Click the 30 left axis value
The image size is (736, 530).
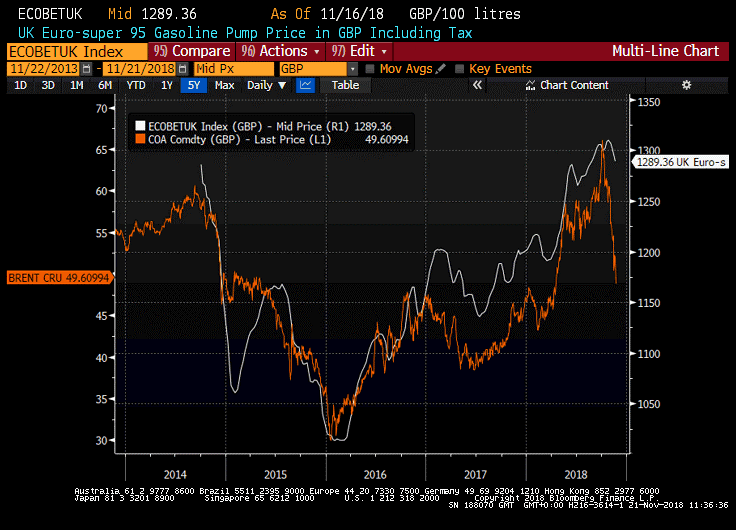pyautogui.click(x=101, y=440)
